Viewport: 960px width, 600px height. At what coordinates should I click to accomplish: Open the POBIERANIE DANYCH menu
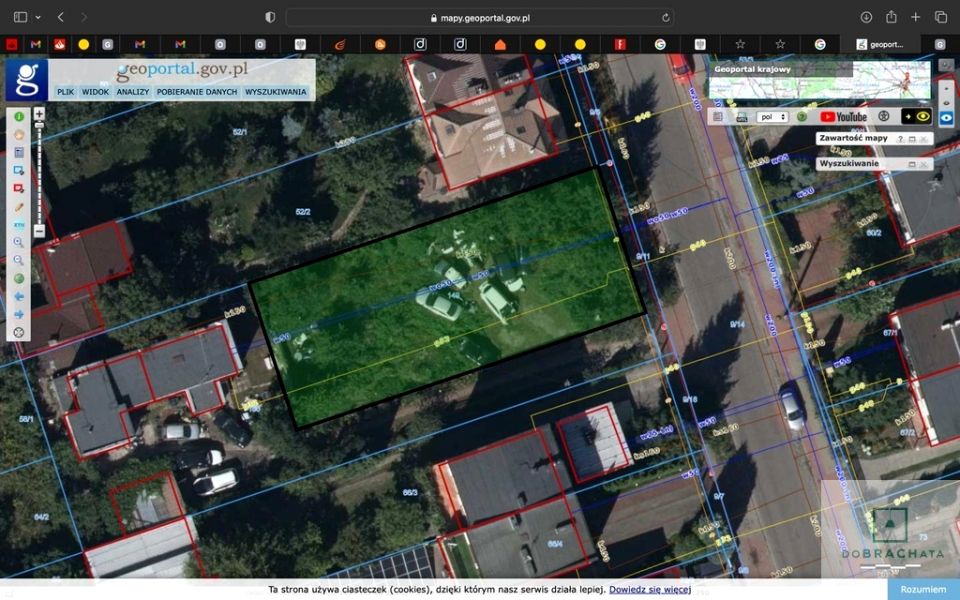click(197, 92)
